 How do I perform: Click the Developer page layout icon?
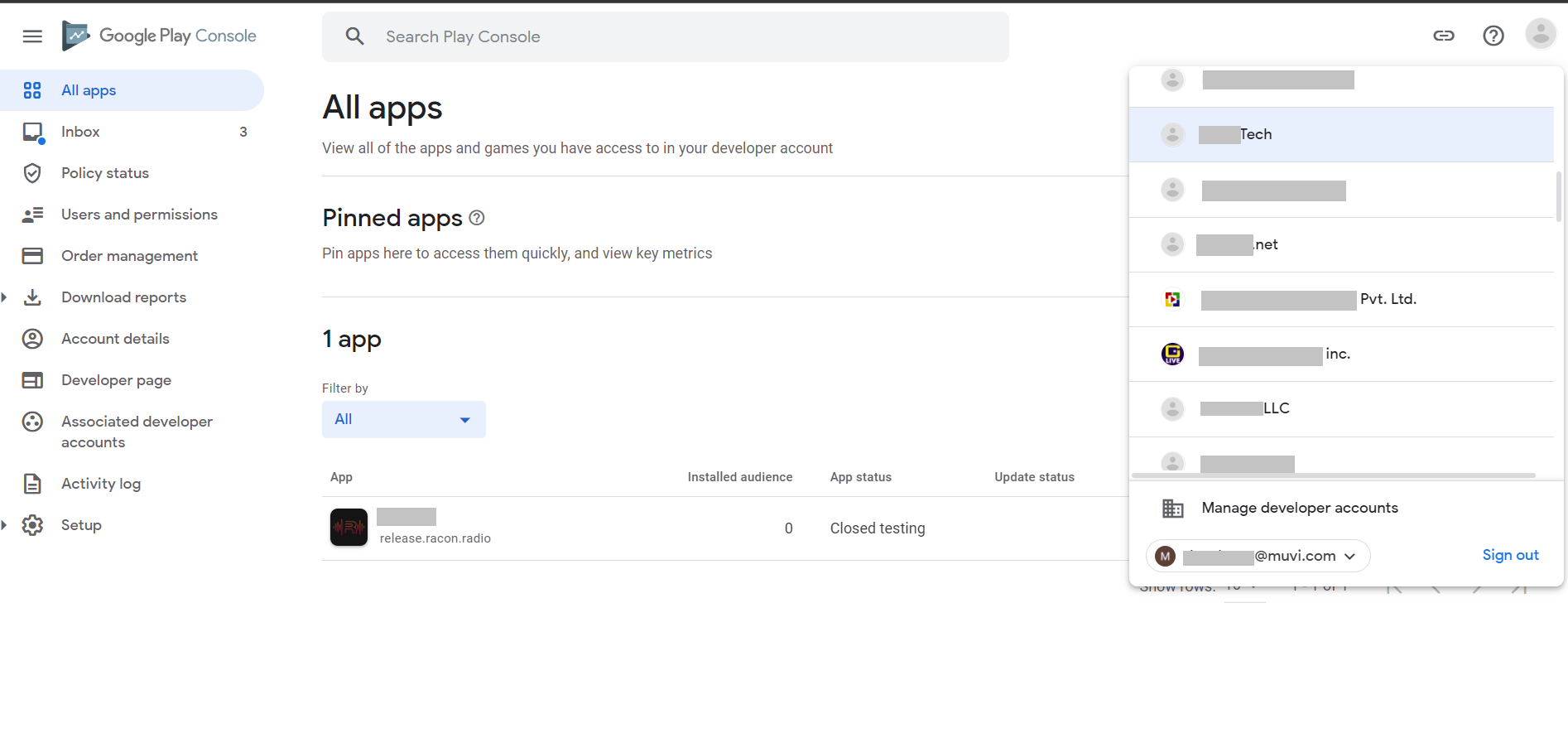click(x=32, y=380)
